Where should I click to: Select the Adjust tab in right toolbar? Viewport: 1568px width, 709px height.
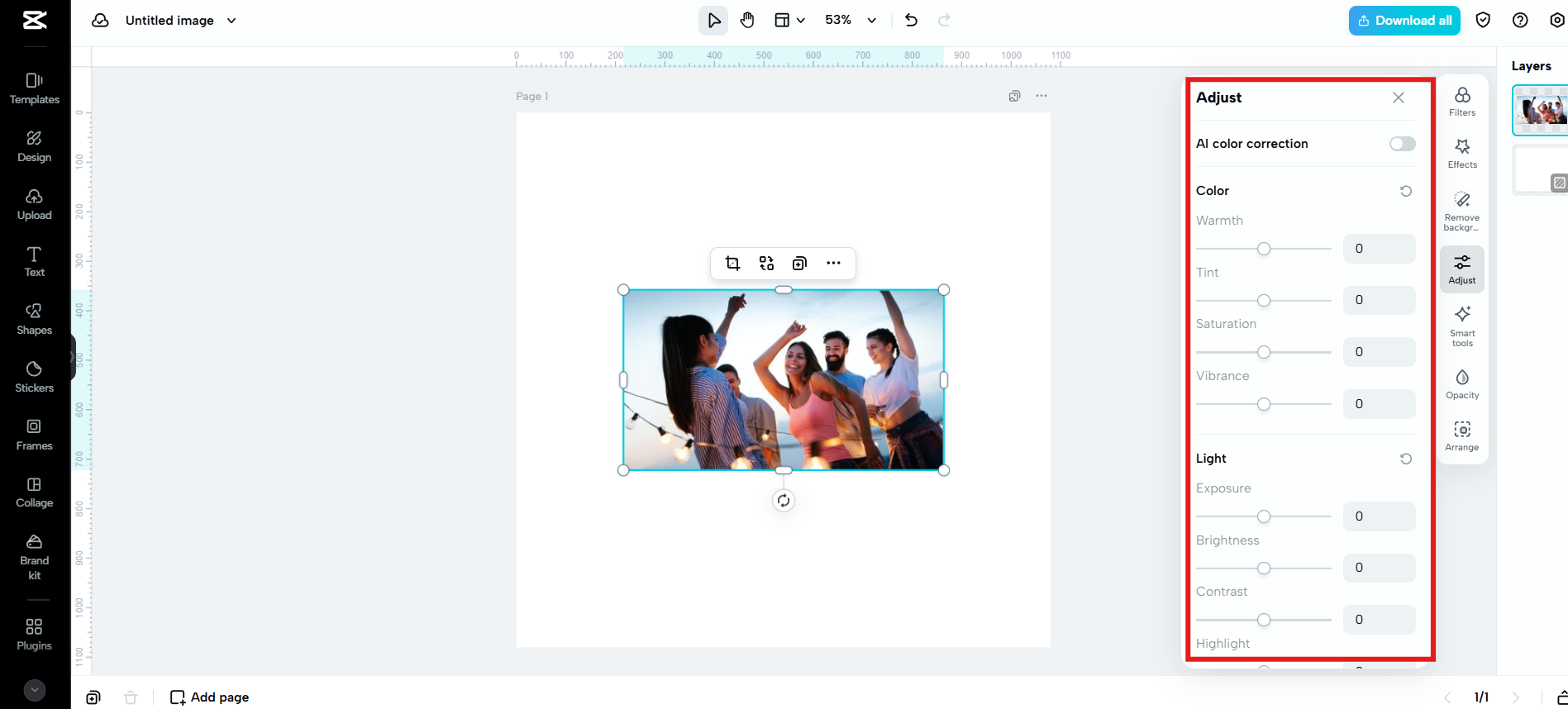[1462, 269]
